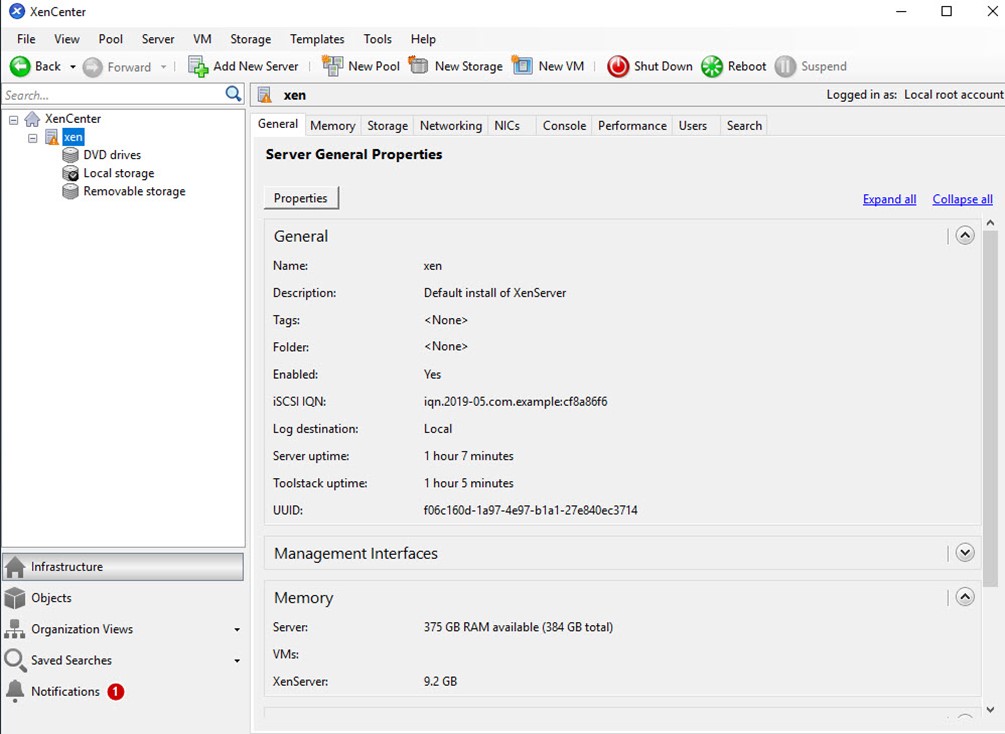The height and width of the screenshot is (734, 1005).
Task: Open the Storage menu
Action: tap(251, 39)
